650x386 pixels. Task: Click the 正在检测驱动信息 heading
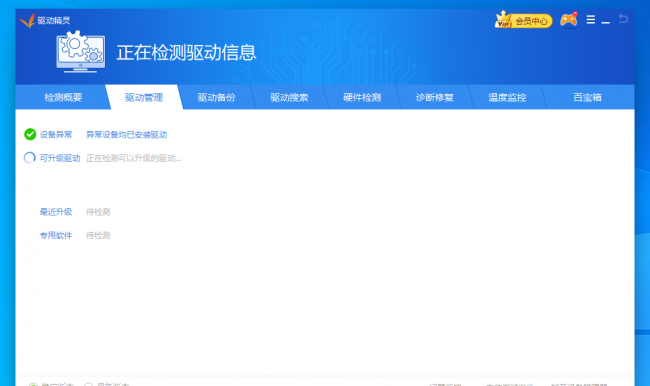pos(186,53)
